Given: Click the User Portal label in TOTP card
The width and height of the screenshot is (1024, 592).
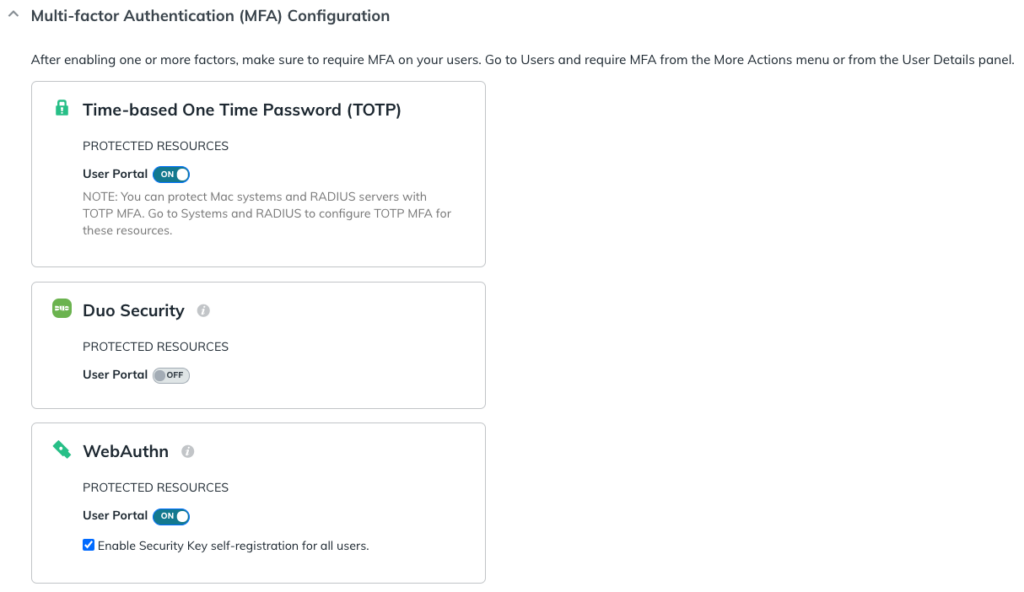Looking at the screenshot, I should coord(115,174).
